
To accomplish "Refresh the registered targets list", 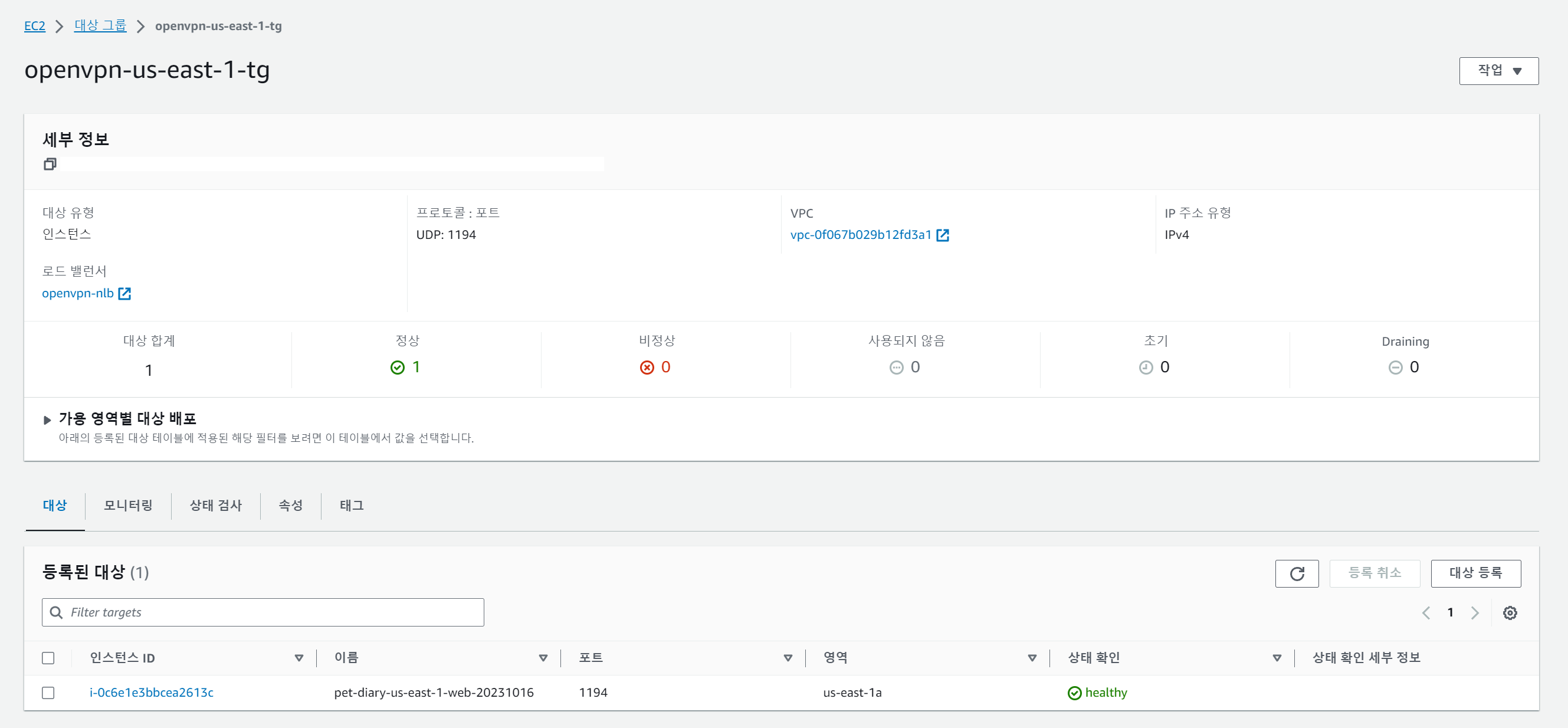I will (x=1297, y=573).
